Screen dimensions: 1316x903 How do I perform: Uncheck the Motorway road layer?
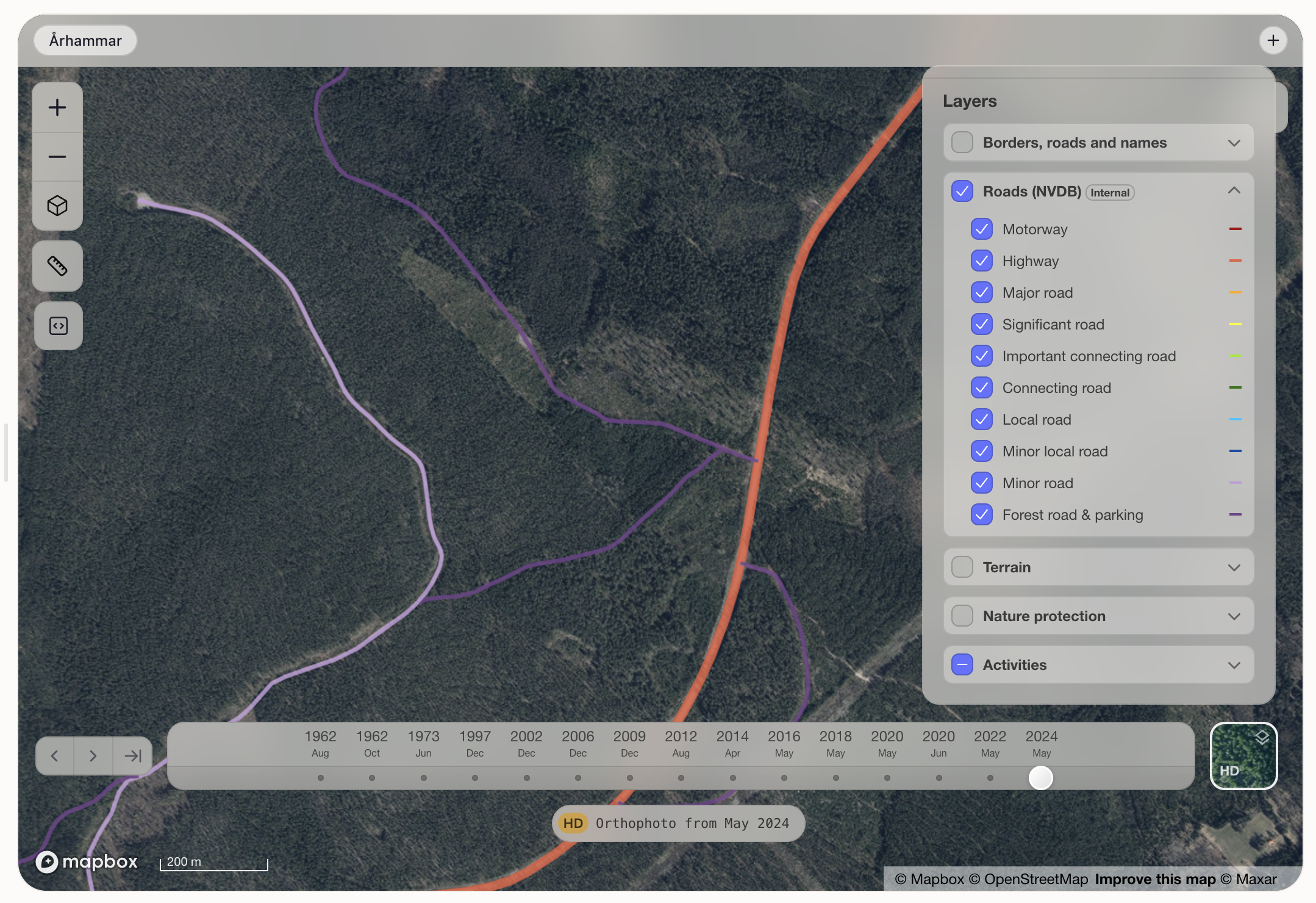pyautogui.click(x=982, y=229)
